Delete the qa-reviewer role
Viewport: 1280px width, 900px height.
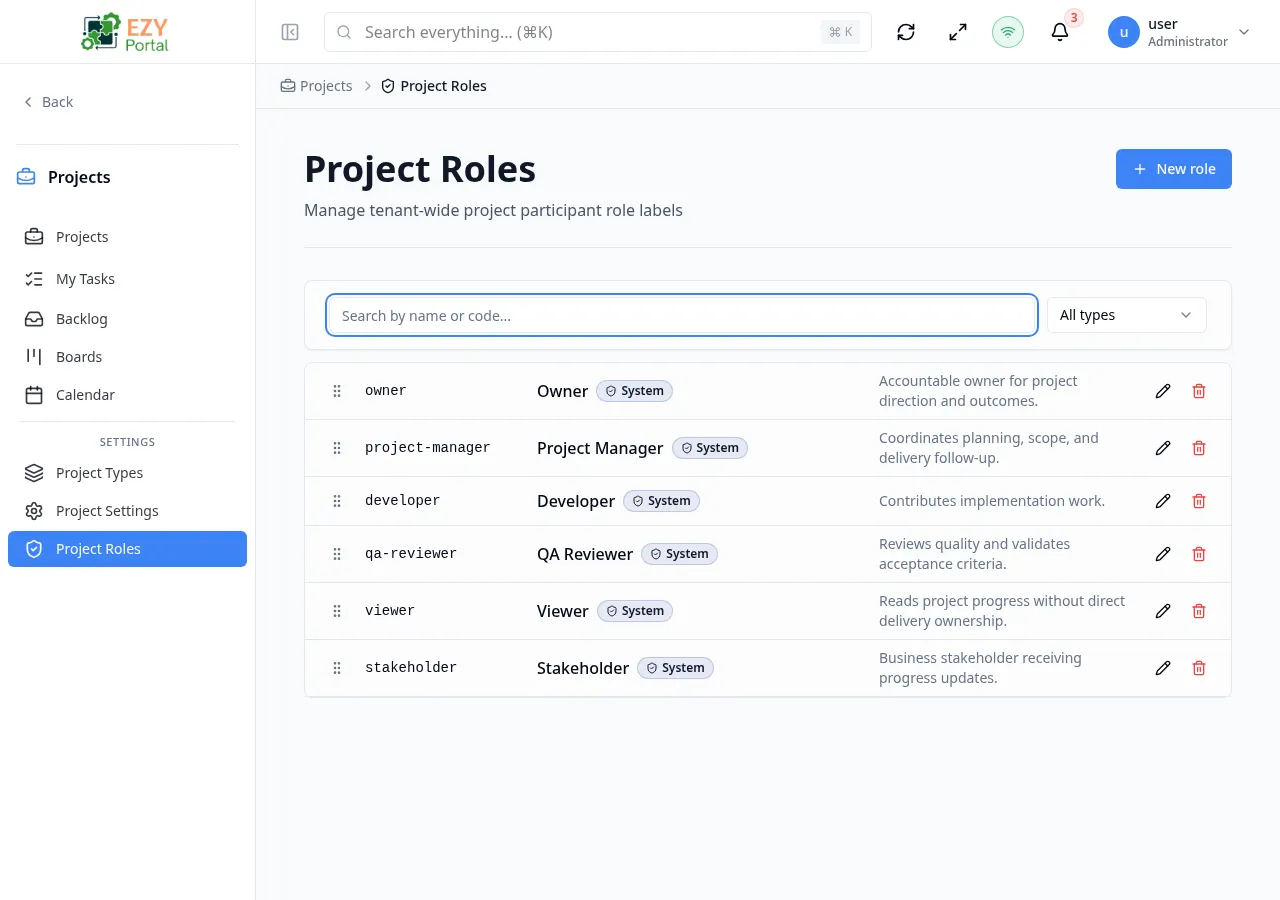tap(1199, 554)
